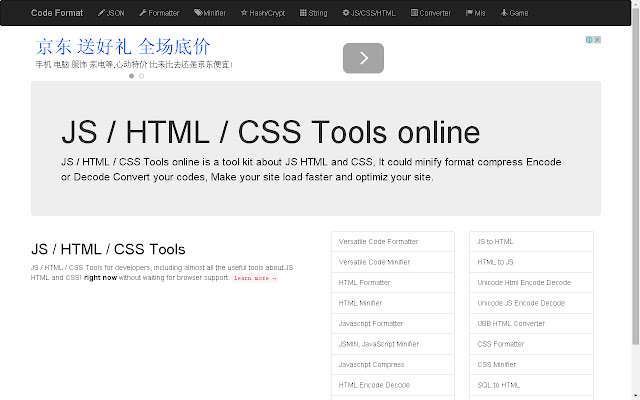Click the pencil icon next to JSON

click(x=101, y=13)
